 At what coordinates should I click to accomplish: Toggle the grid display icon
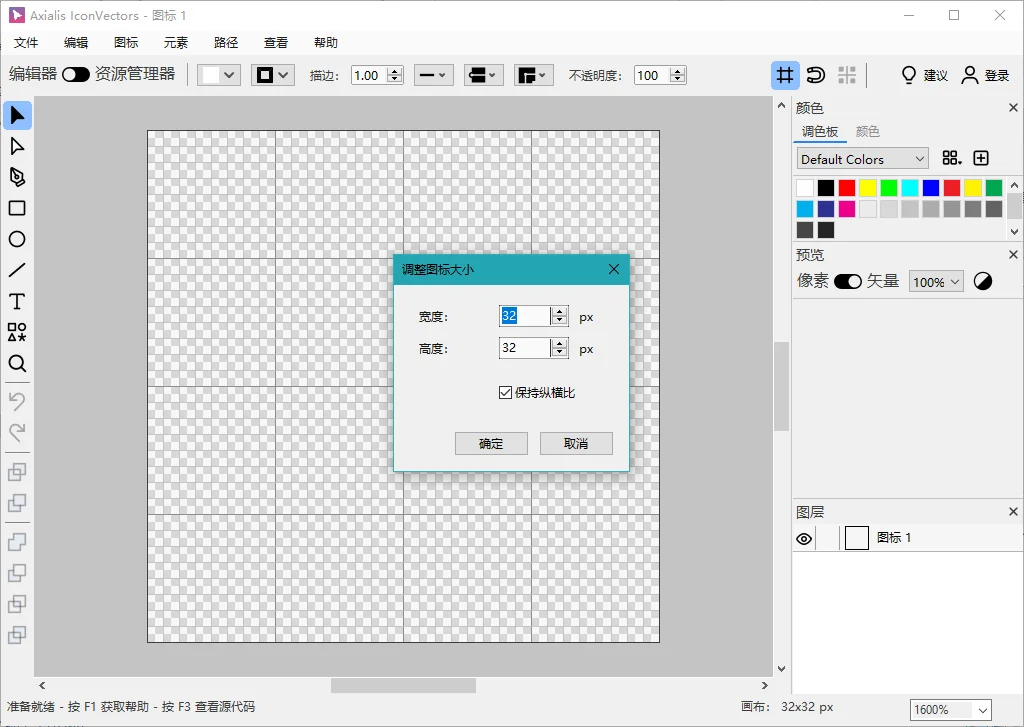(x=785, y=75)
